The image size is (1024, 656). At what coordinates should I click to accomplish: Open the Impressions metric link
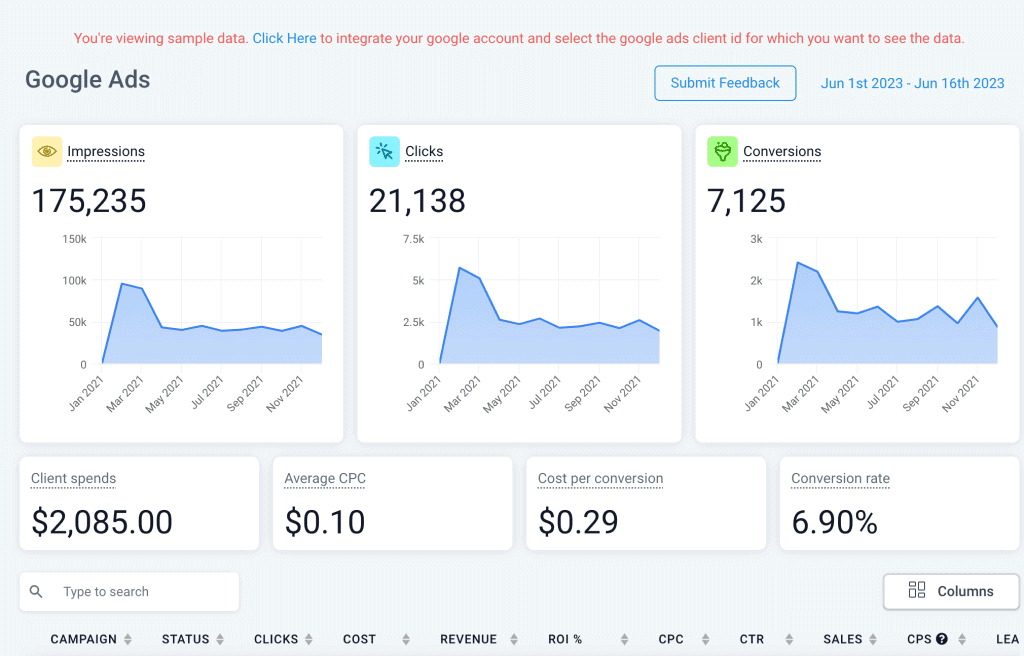point(106,151)
